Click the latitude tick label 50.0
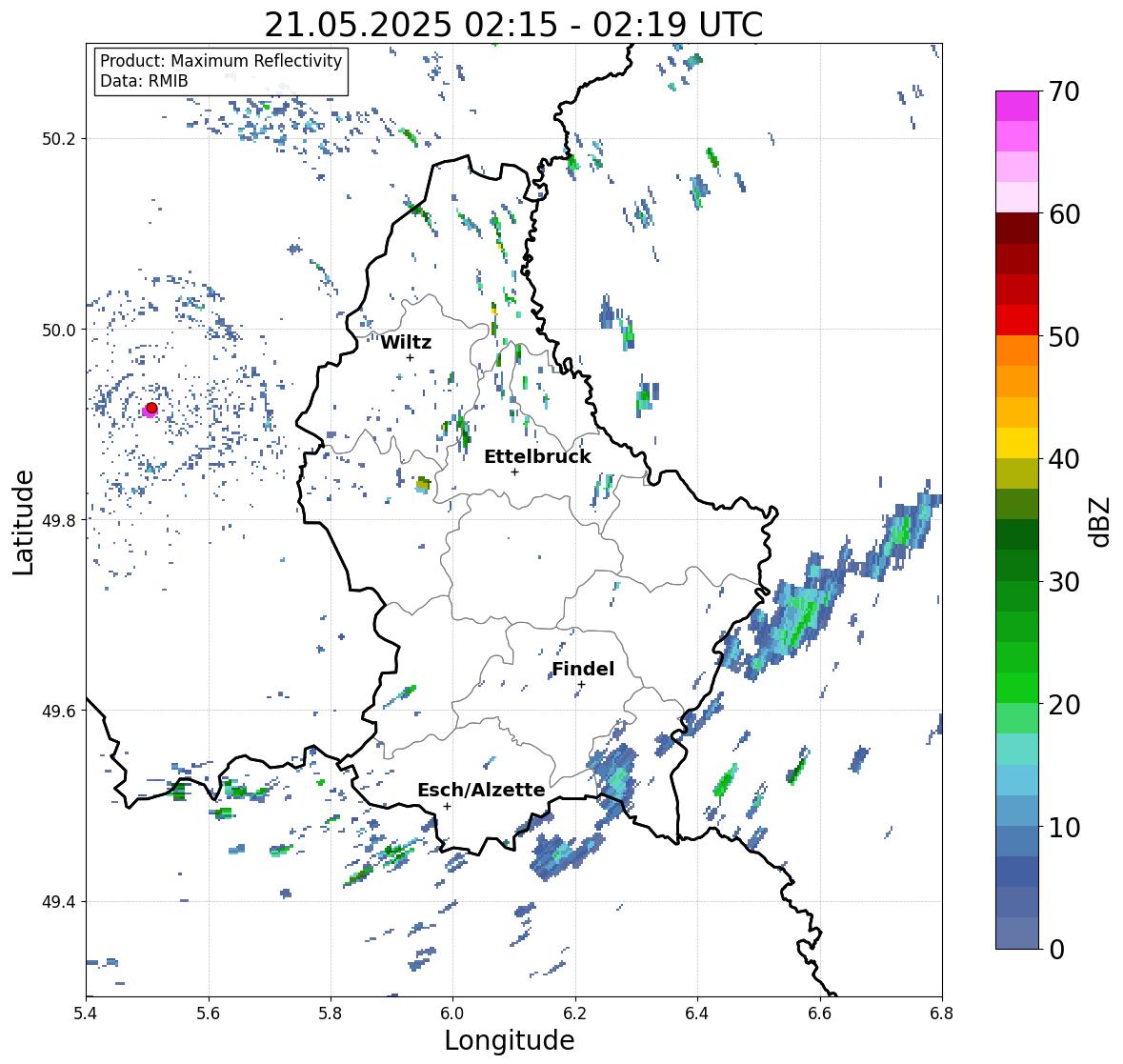The image size is (1123, 1064). point(59,331)
